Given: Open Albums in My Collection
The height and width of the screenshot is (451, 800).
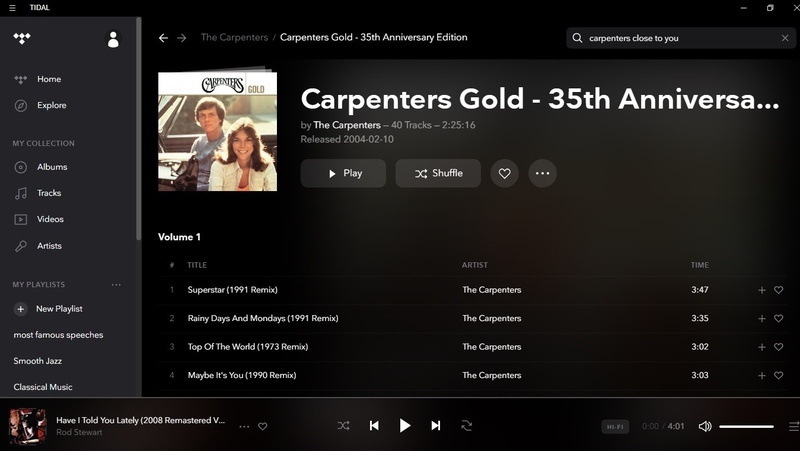Looking at the screenshot, I should 52,167.
